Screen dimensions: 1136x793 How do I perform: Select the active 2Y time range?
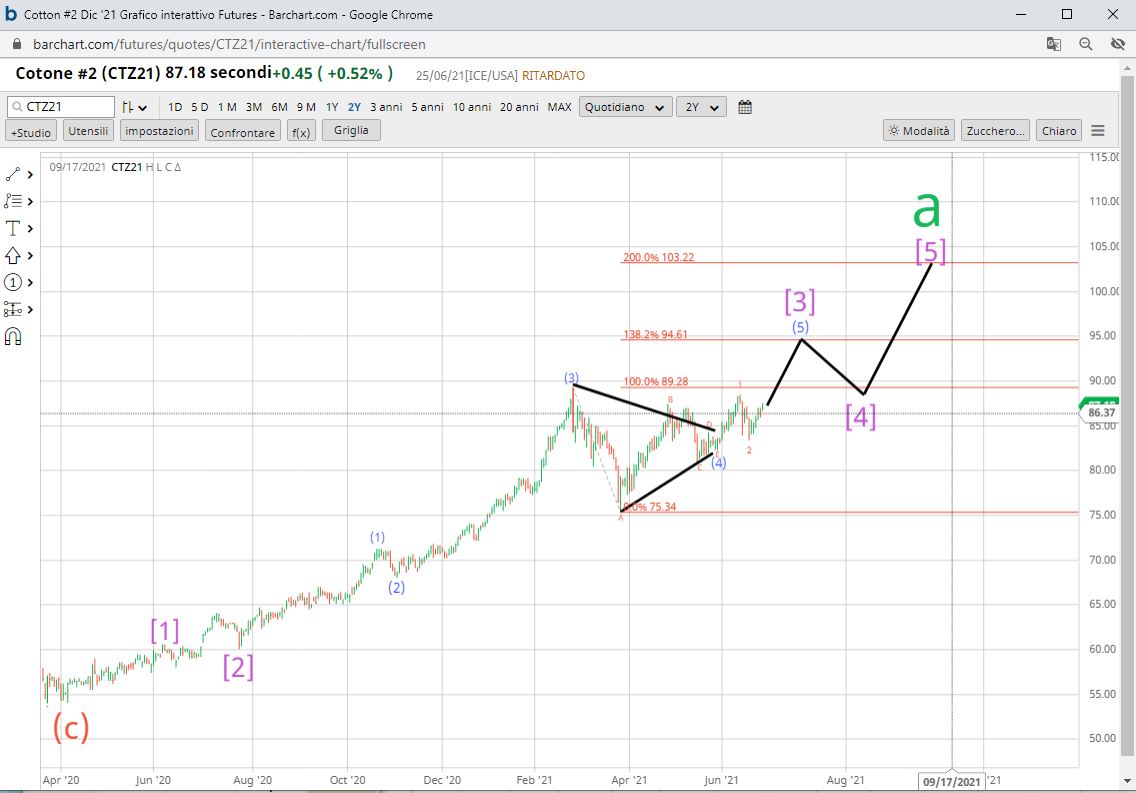tap(354, 107)
